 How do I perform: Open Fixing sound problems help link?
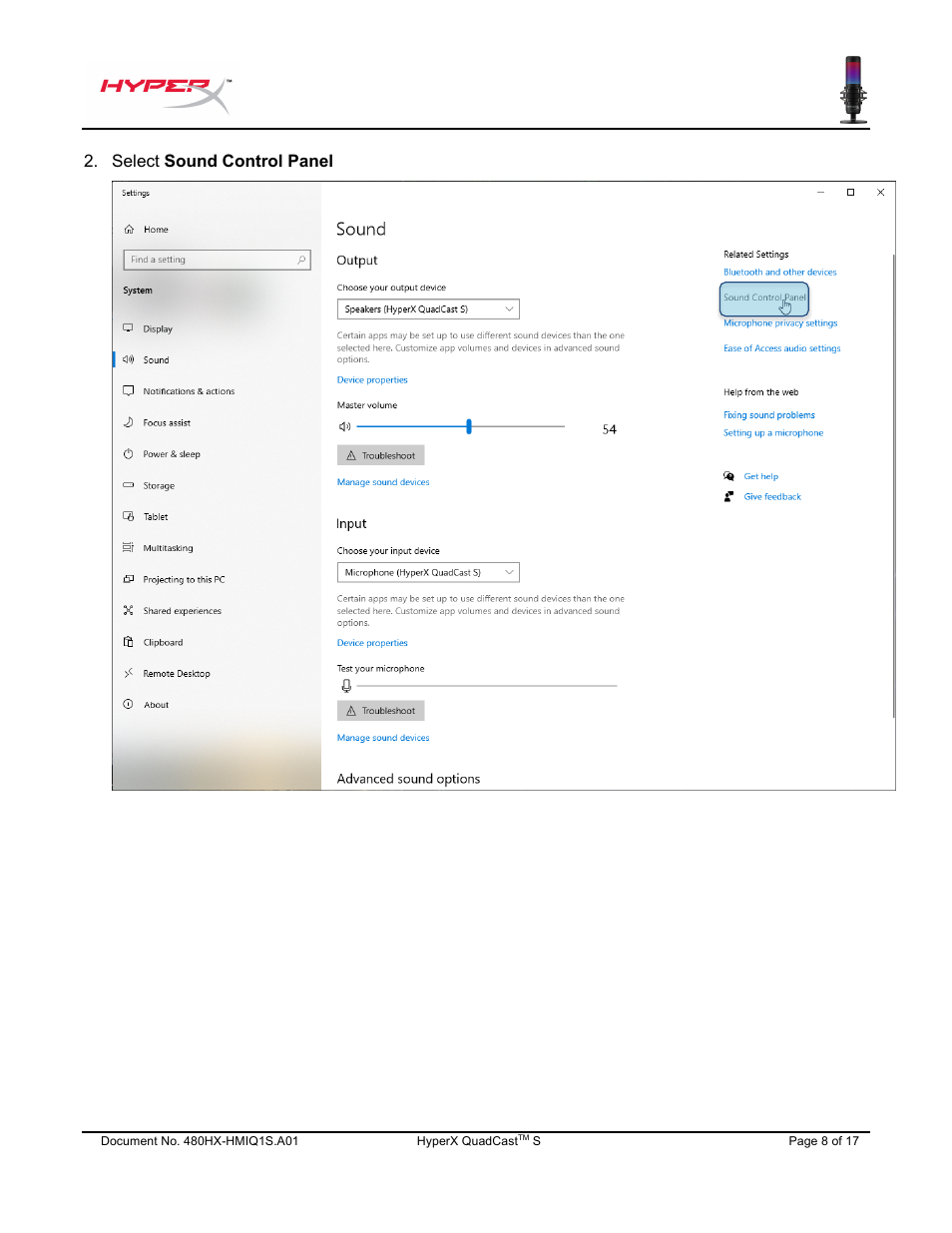(769, 415)
